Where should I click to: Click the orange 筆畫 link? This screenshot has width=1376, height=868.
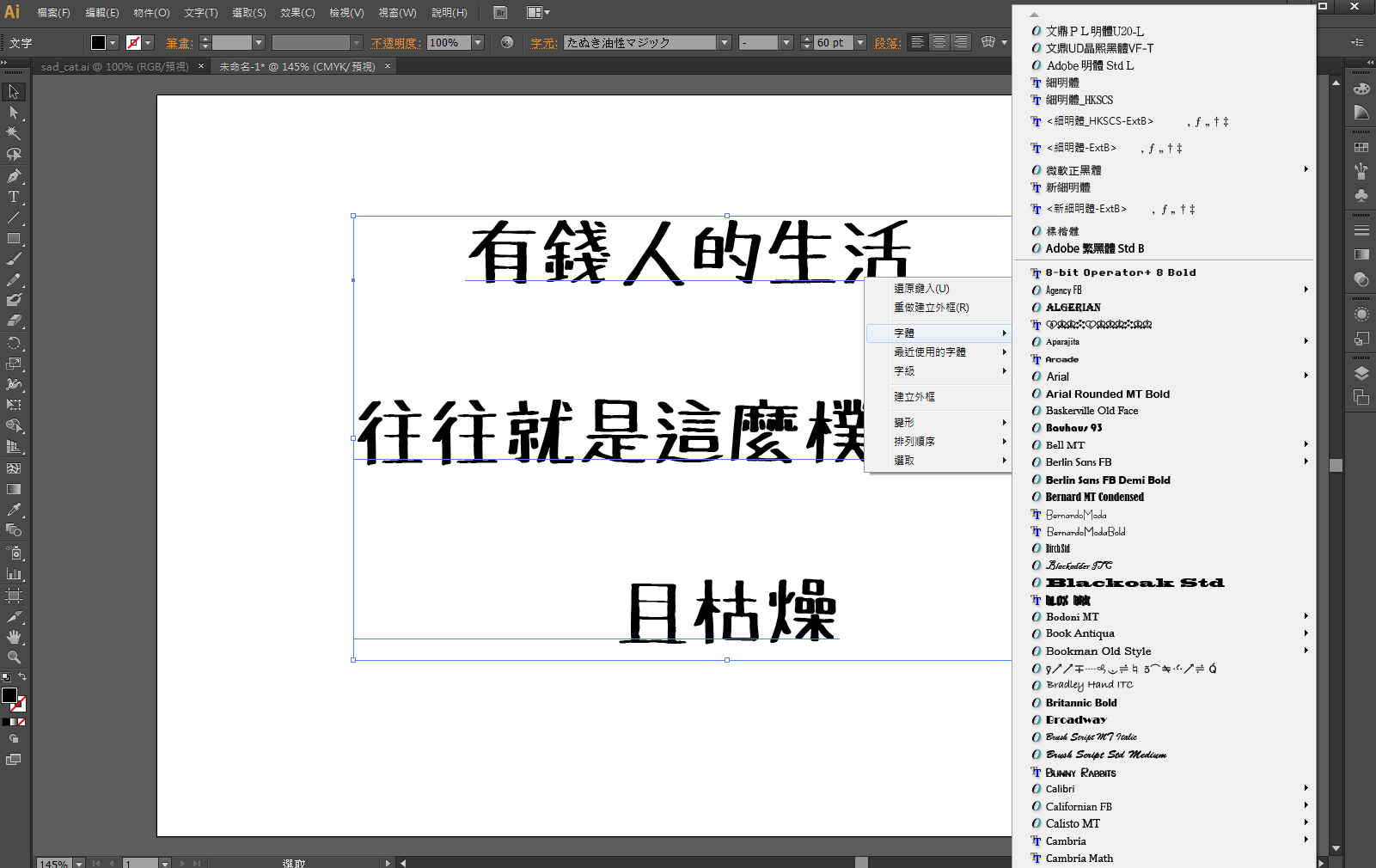click(x=179, y=43)
